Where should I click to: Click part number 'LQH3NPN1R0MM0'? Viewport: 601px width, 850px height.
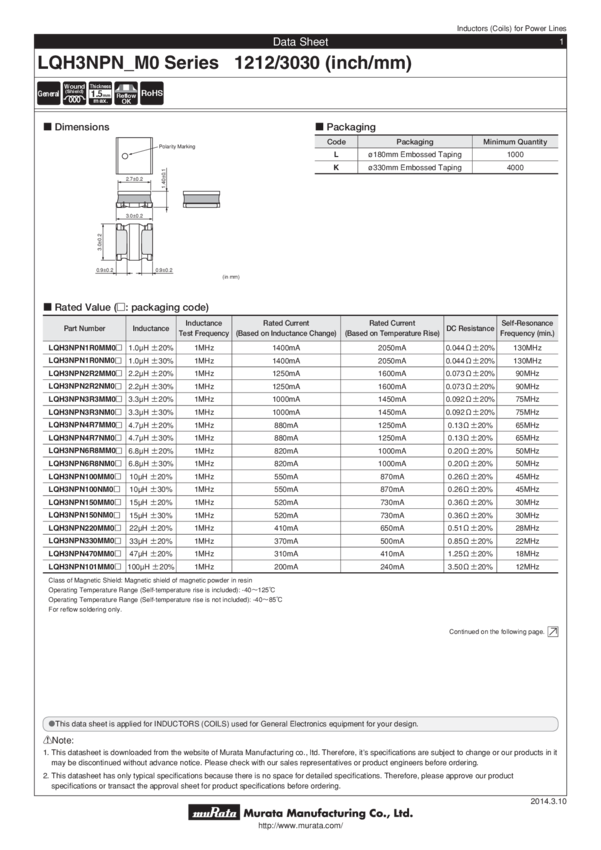coord(85,348)
